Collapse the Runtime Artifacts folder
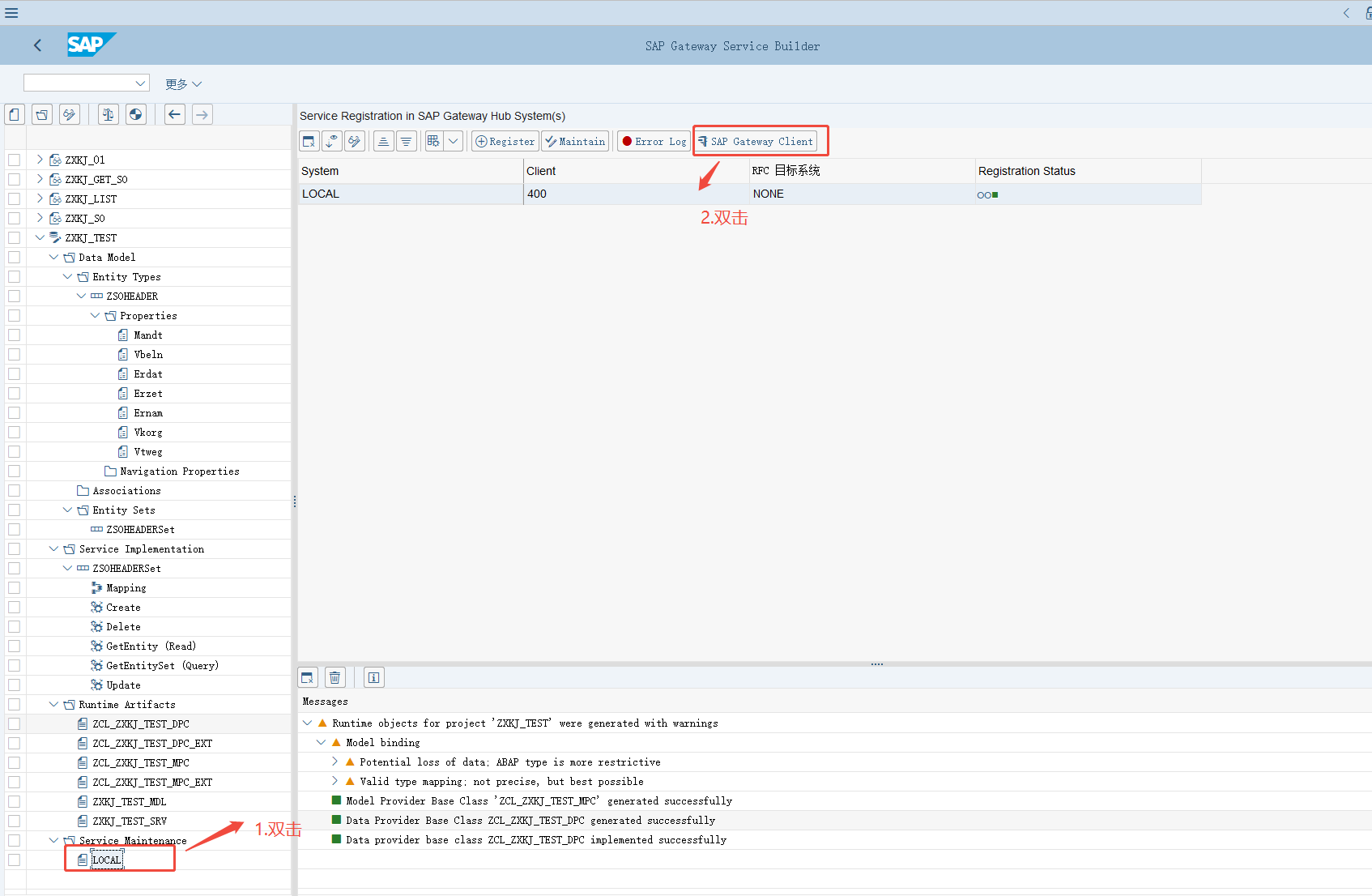1372x896 pixels. click(x=53, y=705)
